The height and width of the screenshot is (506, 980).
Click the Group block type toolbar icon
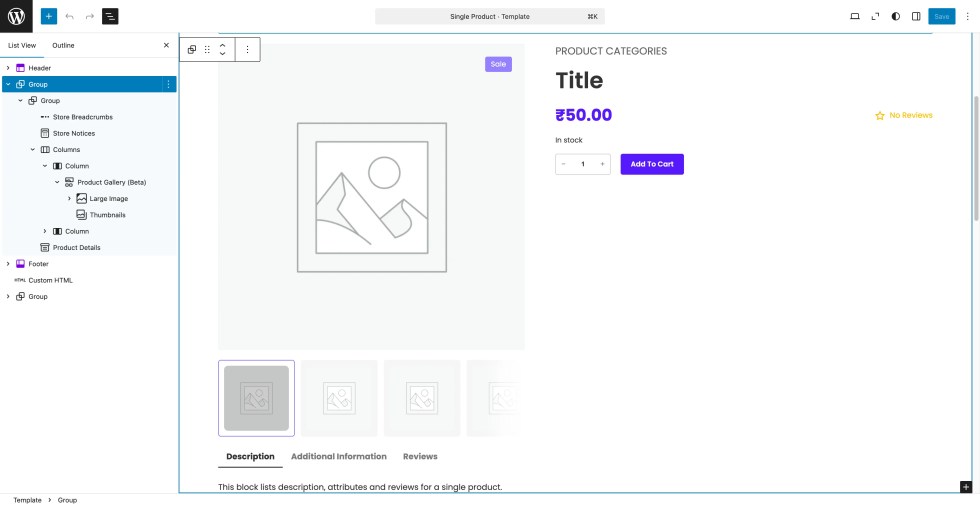[x=192, y=49]
